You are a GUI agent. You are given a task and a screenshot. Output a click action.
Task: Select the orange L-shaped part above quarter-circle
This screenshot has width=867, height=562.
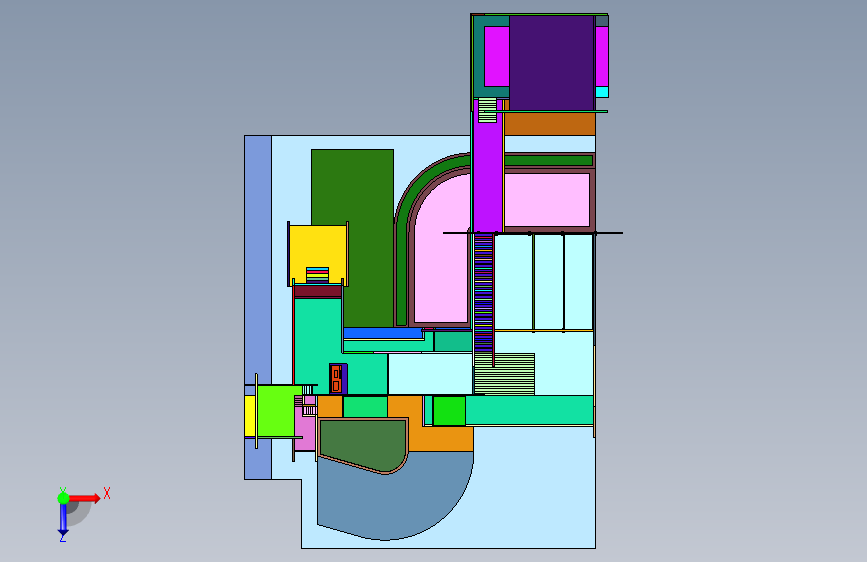[x=440, y=437]
